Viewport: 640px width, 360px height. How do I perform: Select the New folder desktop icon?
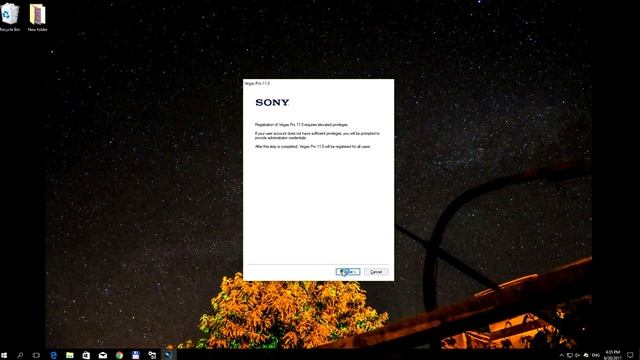click(38, 17)
